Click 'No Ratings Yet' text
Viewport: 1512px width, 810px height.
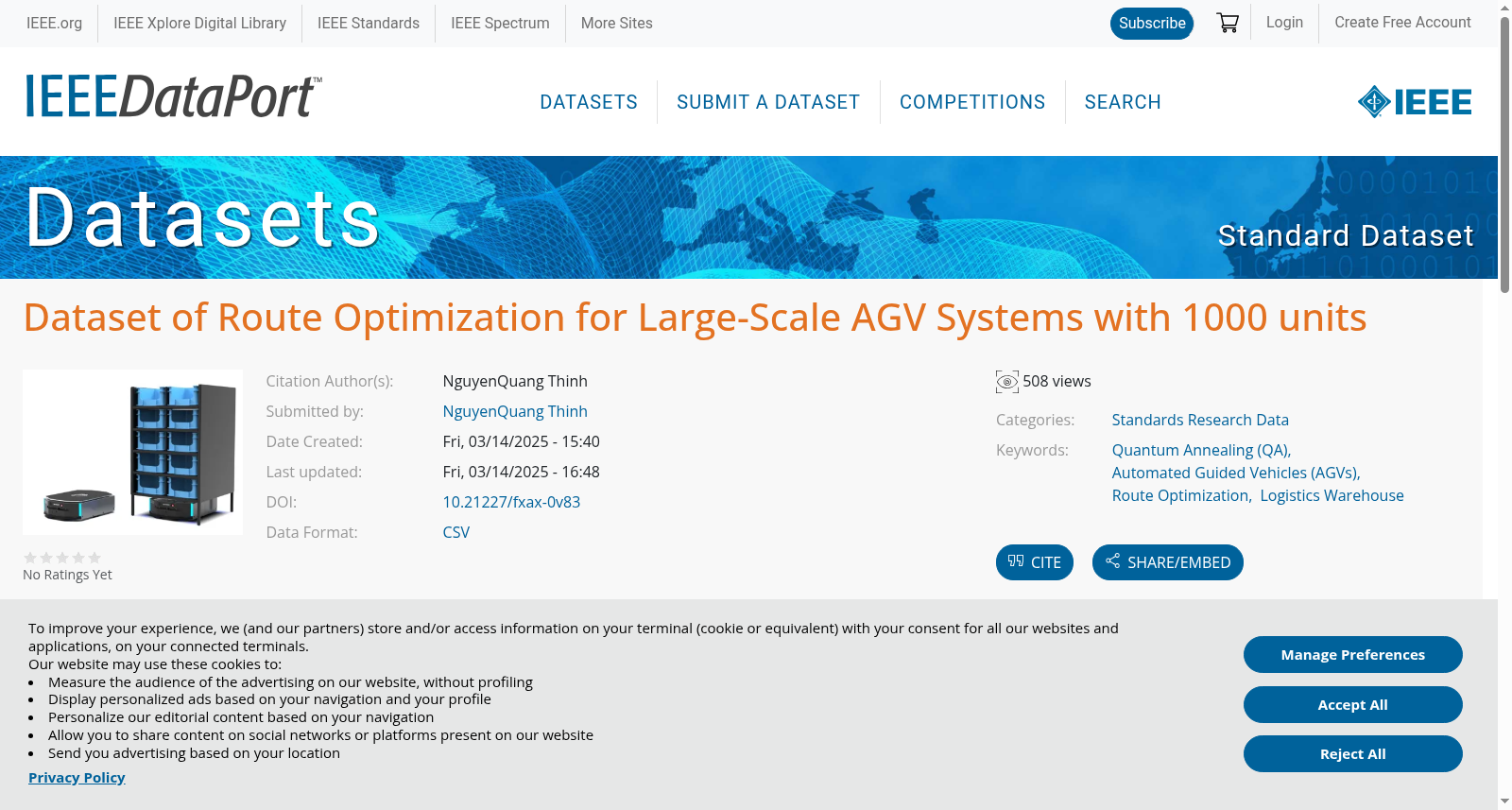tap(67, 575)
